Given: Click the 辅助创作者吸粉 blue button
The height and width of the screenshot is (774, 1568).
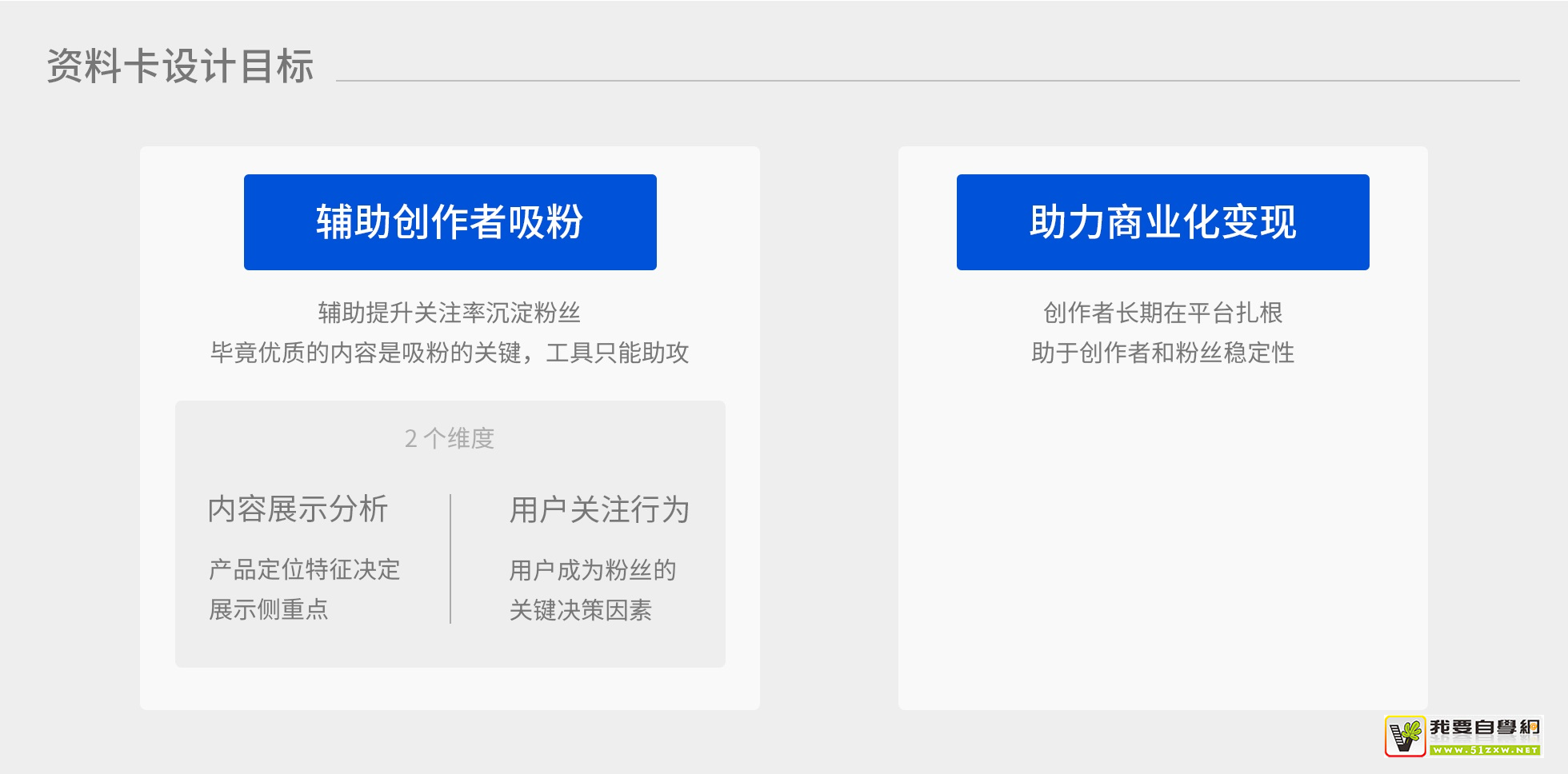Looking at the screenshot, I should (450, 222).
